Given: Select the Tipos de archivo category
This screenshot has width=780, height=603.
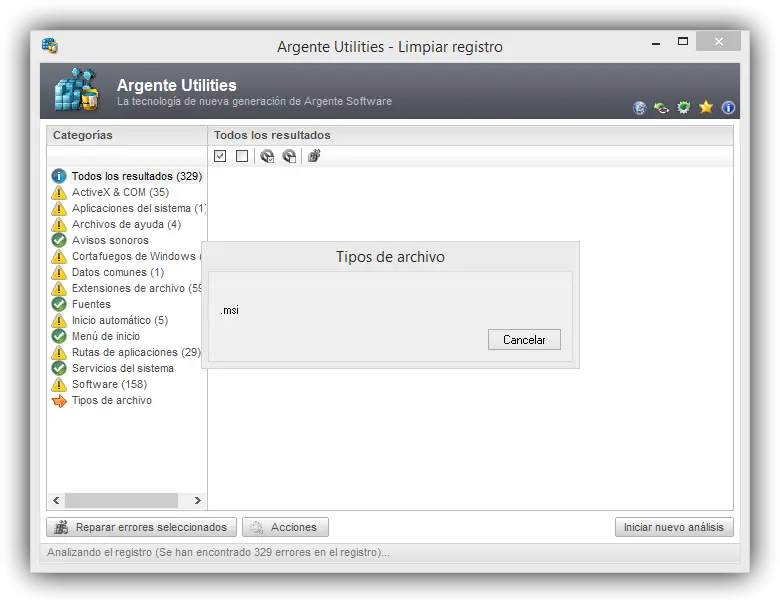Looking at the screenshot, I should [112, 400].
